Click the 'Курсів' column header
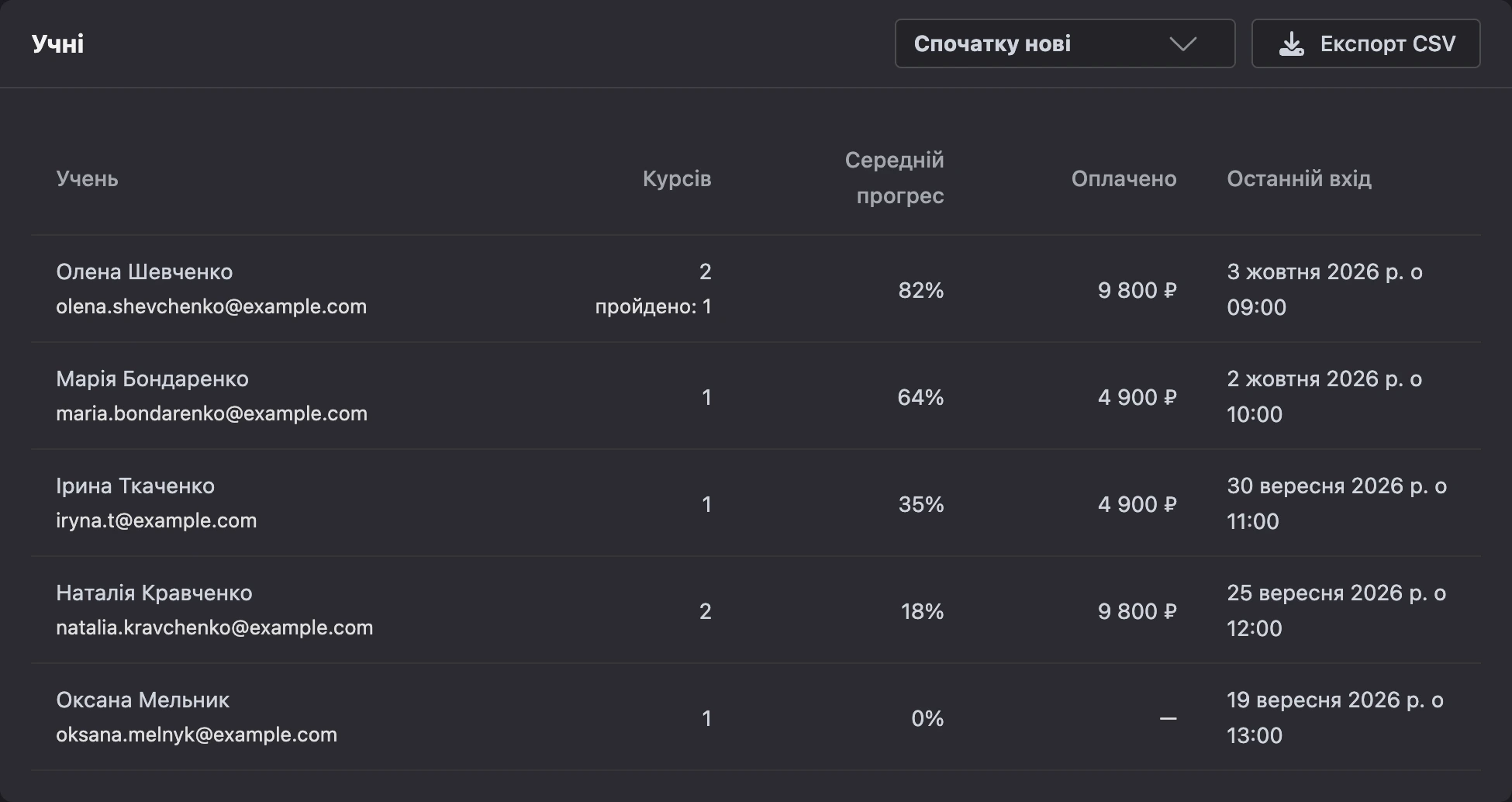This screenshot has width=1512, height=802. [677, 179]
